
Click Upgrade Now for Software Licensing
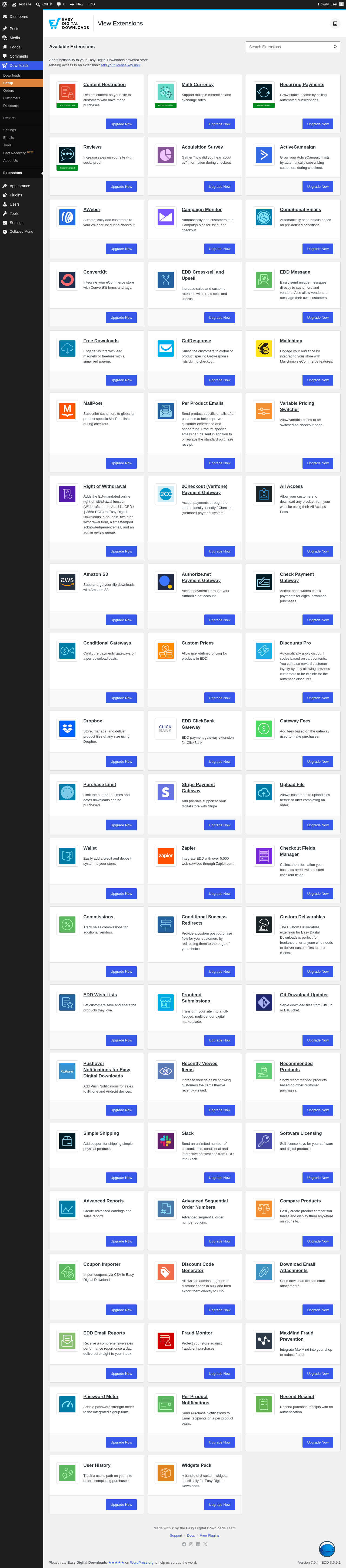coord(317,1178)
